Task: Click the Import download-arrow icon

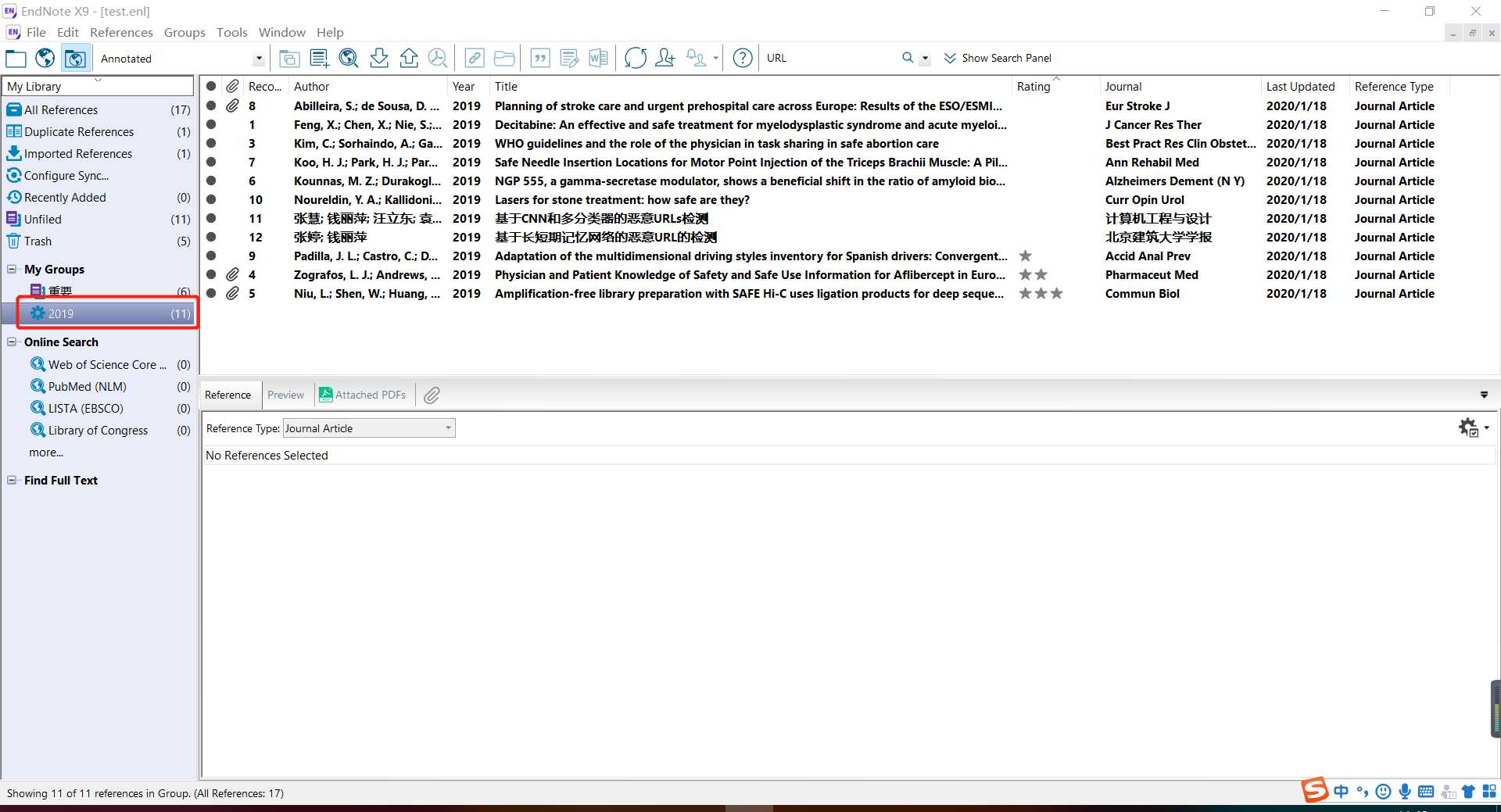Action: tap(379, 58)
